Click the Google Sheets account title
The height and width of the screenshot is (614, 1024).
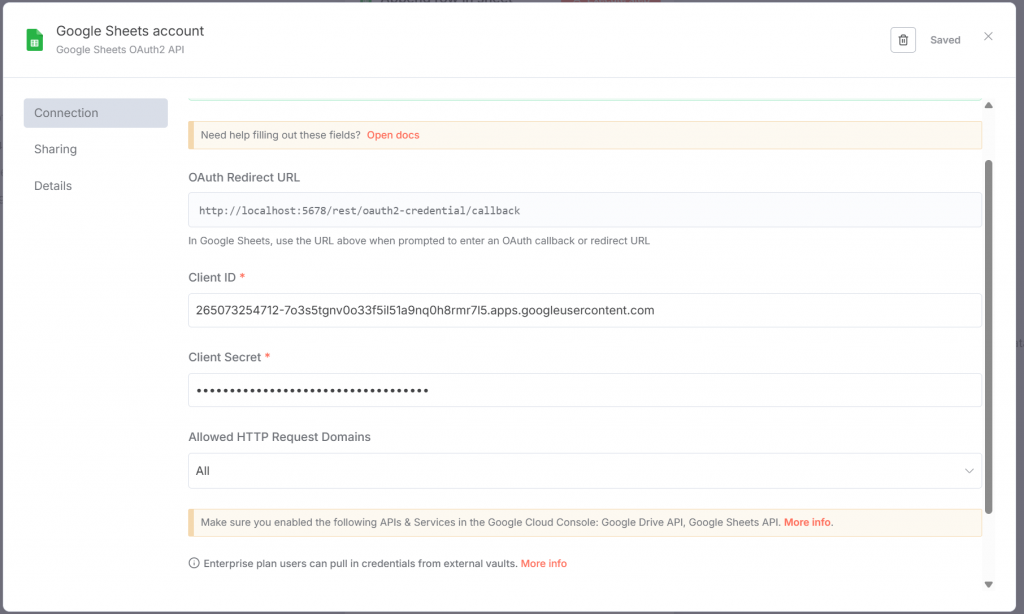130,31
